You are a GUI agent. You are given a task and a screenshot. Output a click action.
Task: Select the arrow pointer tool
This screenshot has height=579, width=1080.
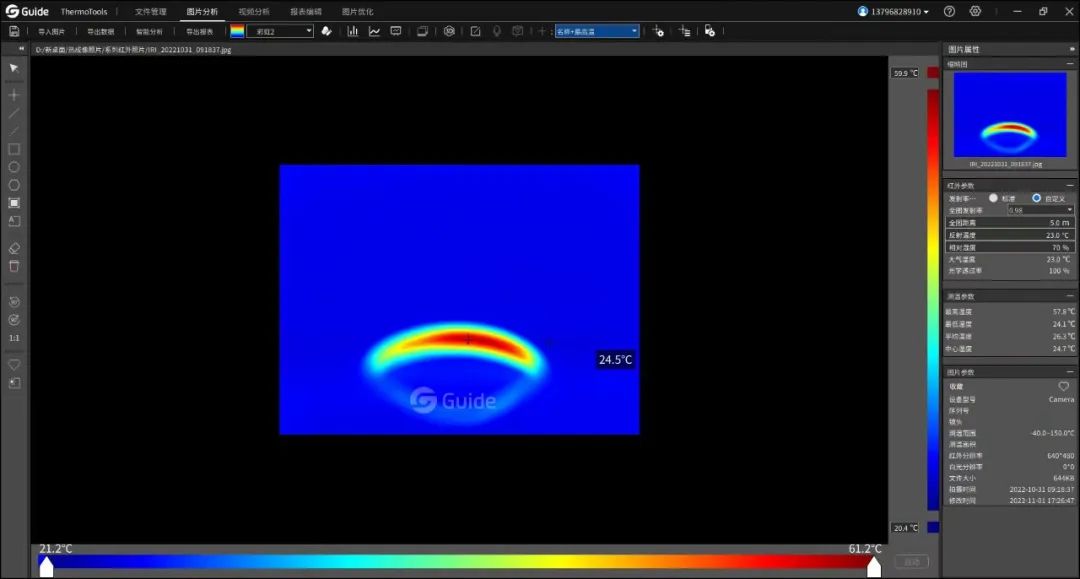(x=14, y=68)
